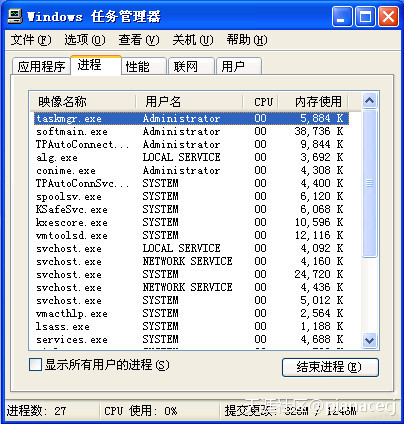Open the 选项(O) menu
This screenshot has height=424, width=404.
coord(85,40)
